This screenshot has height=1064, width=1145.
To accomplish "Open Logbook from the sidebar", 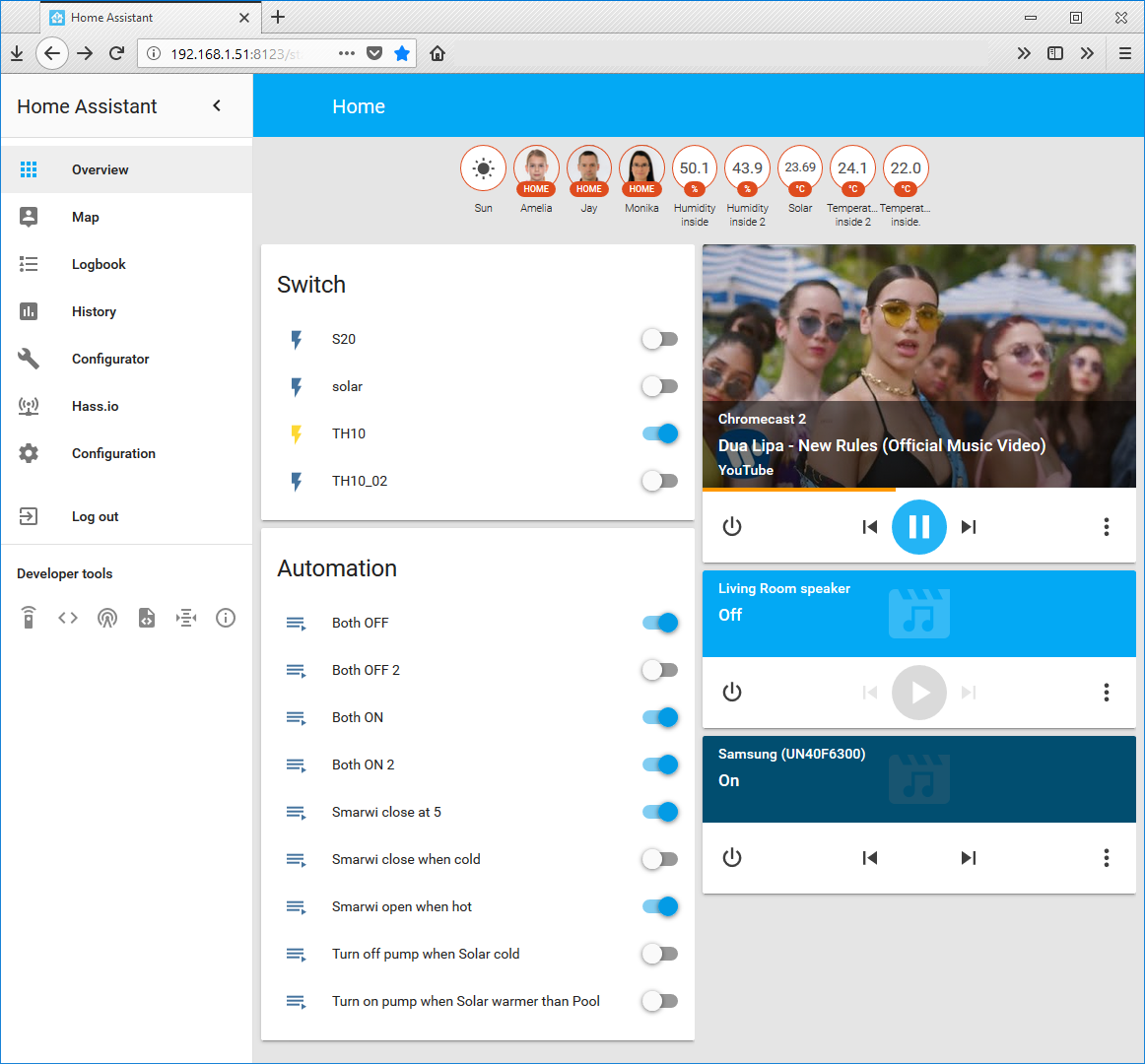I will pyautogui.click(x=127, y=264).
